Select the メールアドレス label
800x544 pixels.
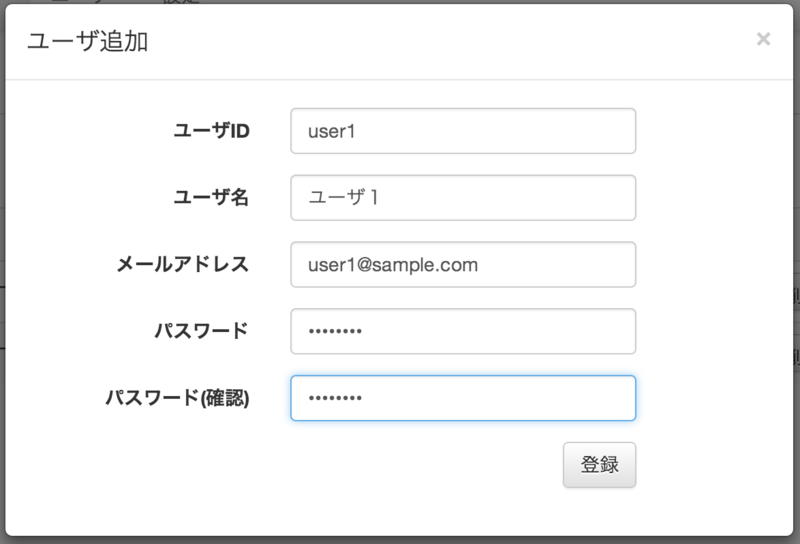coord(182,265)
